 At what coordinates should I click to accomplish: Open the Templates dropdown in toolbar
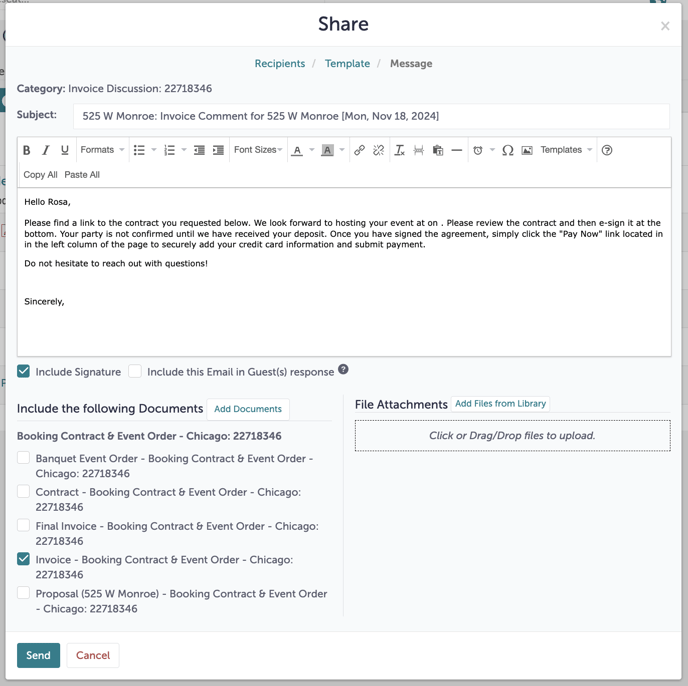pyautogui.click(x=566, y=150)
